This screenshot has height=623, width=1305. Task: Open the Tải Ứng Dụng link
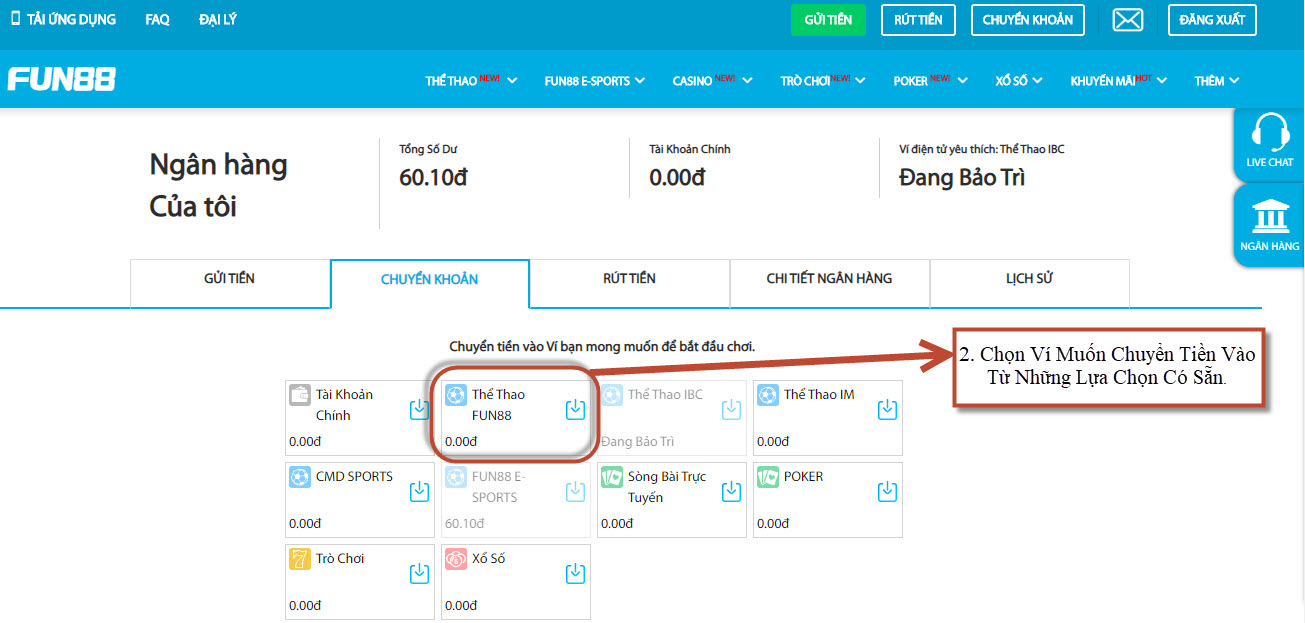71,19
